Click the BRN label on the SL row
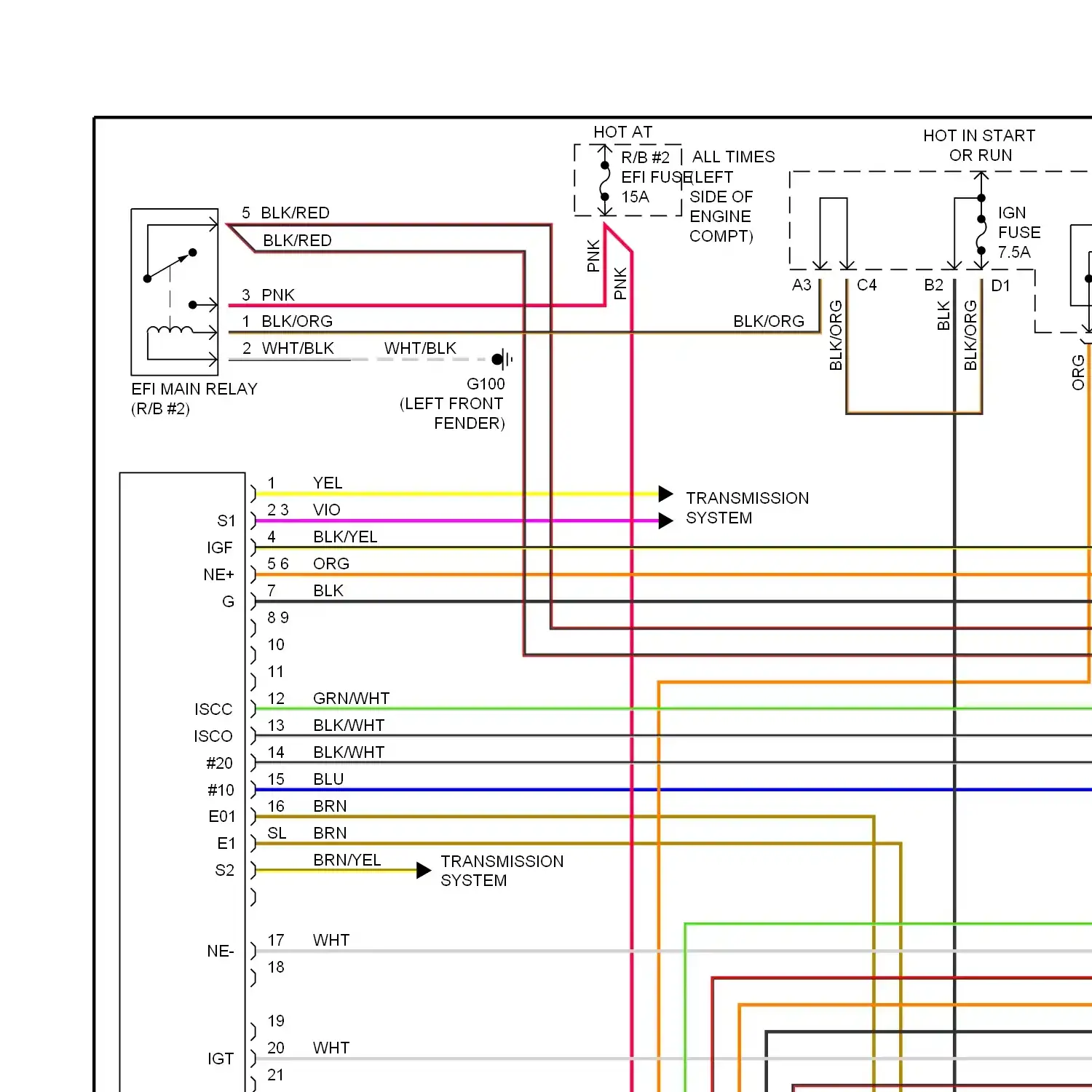Image resolution: width=1092 pixels, height=1092 pixels. (x=330, y=833)
